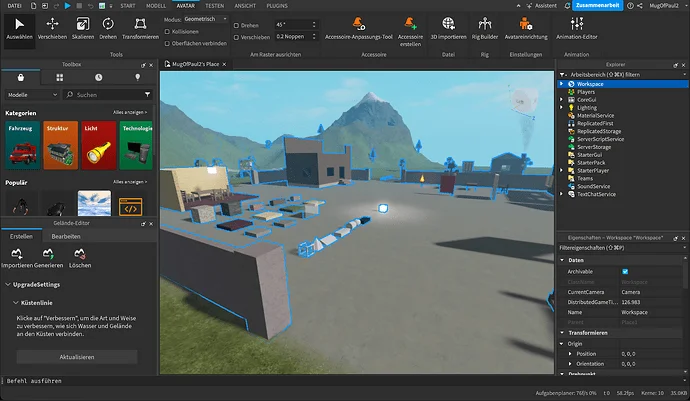Open the toolbox marketplace bag tab
This screenshot has width=690, height=401.
coord(21,77)
